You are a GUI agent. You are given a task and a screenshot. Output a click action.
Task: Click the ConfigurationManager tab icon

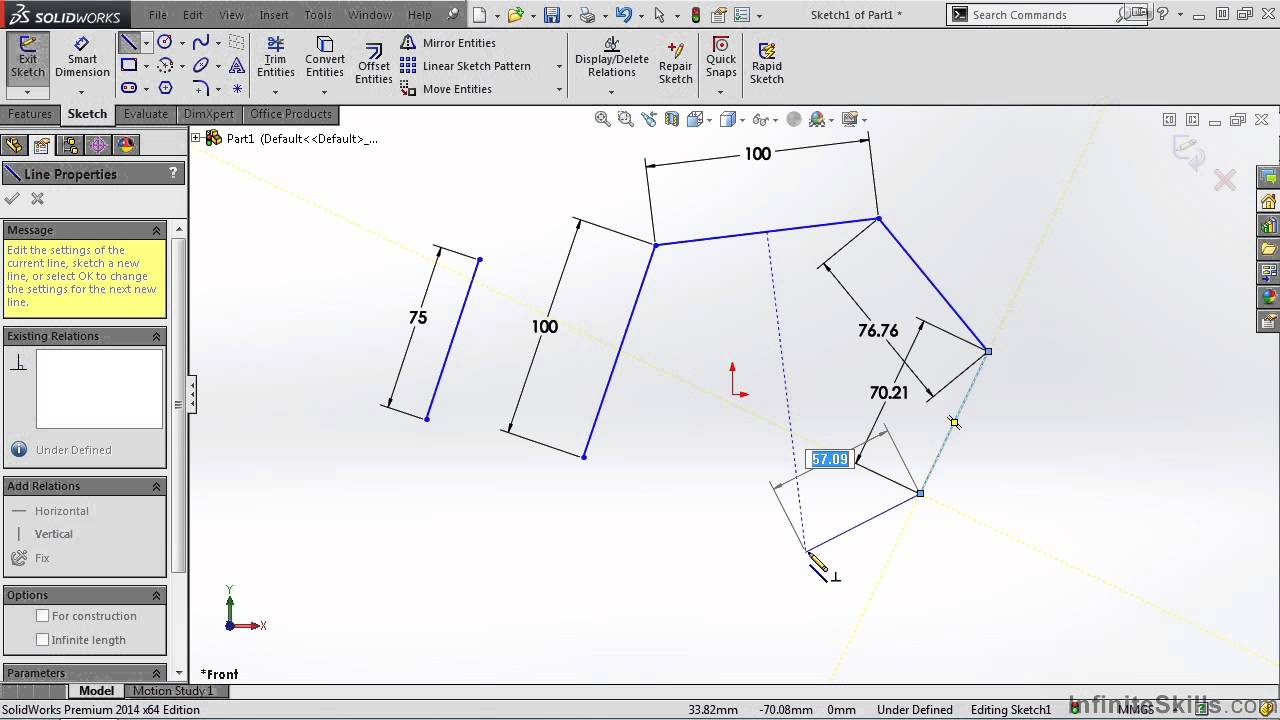70,145
